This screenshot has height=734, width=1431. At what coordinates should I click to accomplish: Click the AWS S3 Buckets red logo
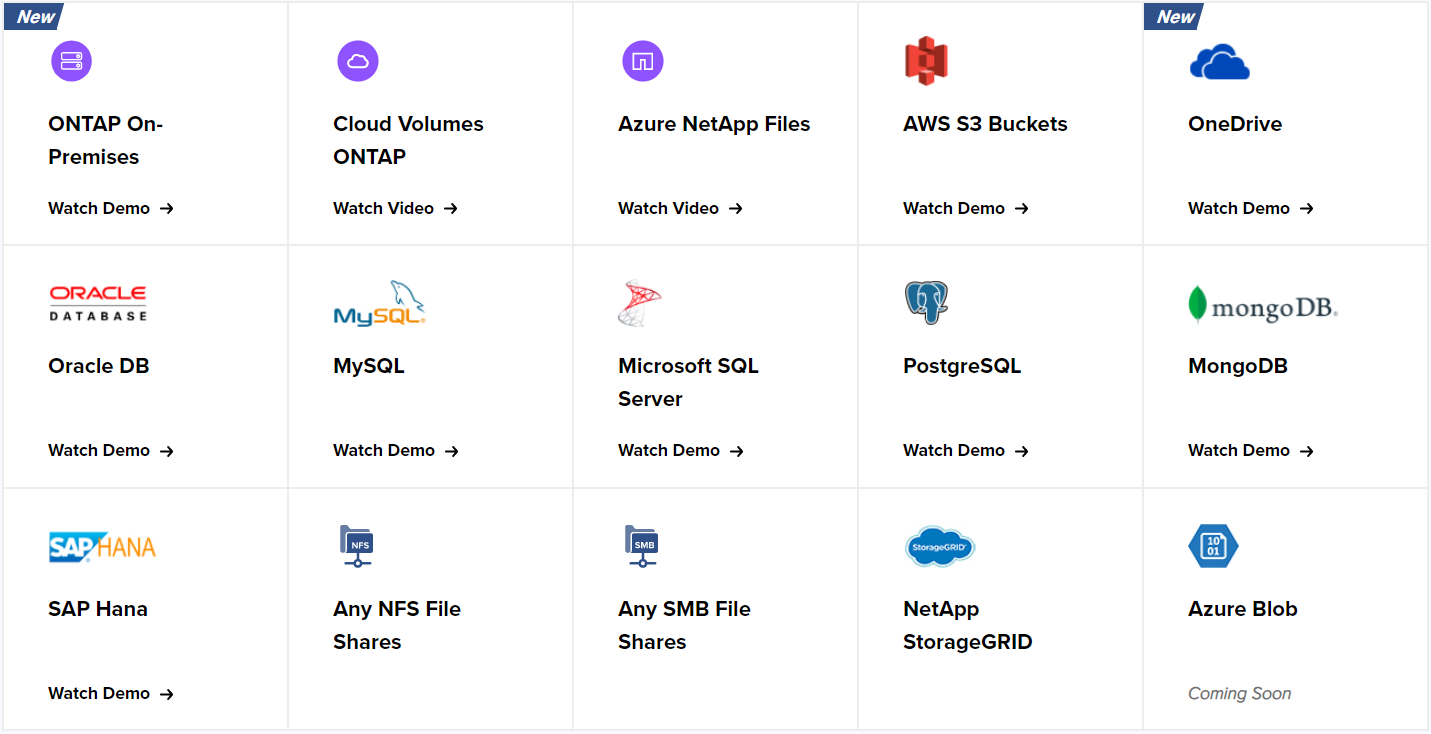(x=925, y=61)
